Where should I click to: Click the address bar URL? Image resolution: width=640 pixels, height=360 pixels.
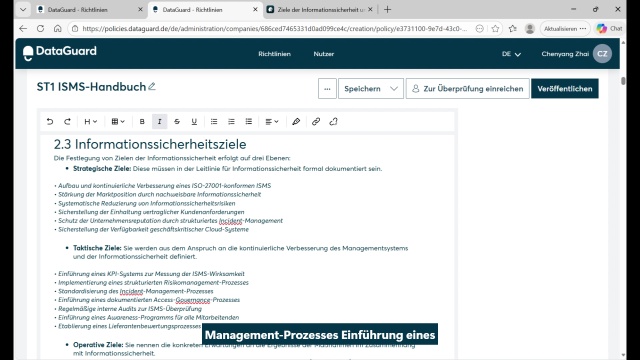pos(274,29)
